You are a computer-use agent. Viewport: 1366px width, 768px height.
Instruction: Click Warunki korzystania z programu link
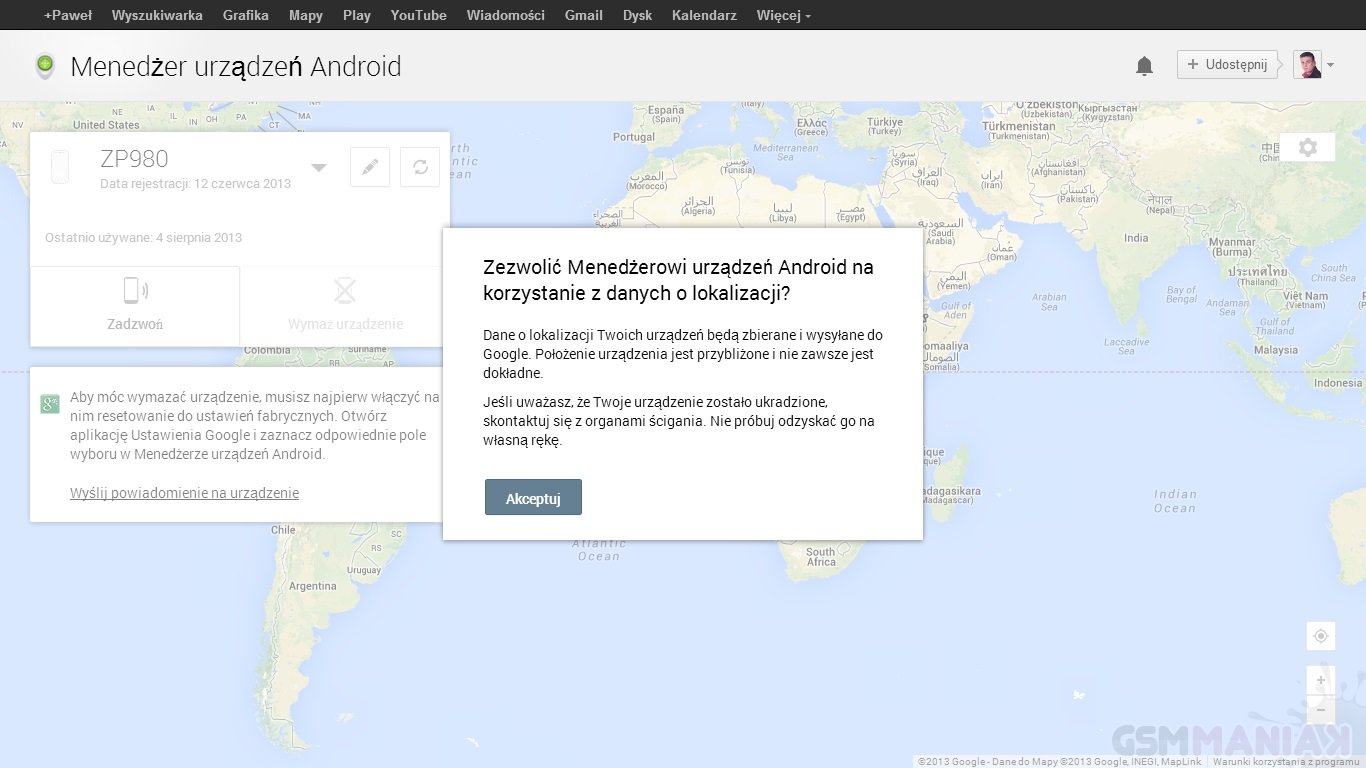(1286, 762)
